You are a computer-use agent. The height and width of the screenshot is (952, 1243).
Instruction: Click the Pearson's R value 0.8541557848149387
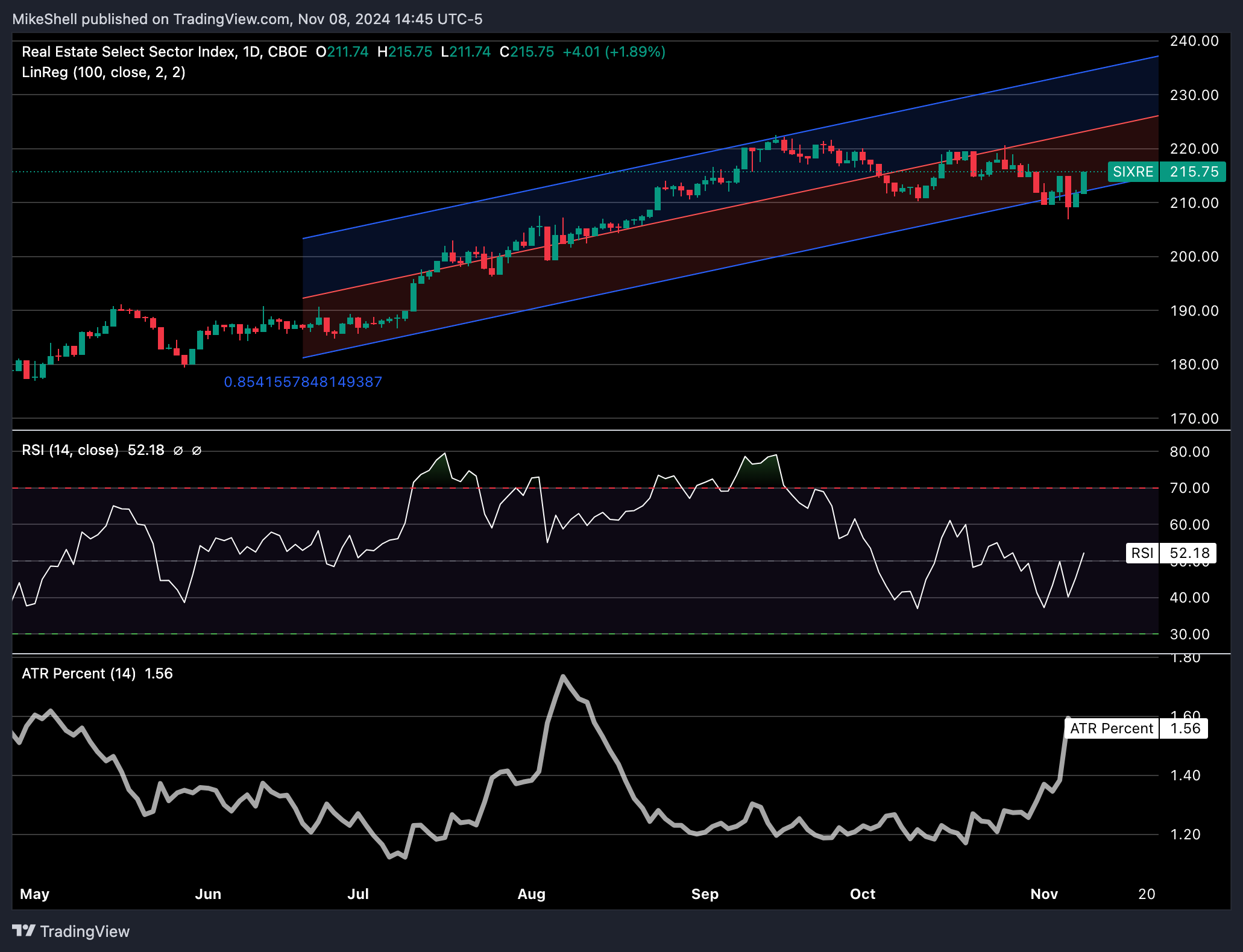click(x=303, y=382)
